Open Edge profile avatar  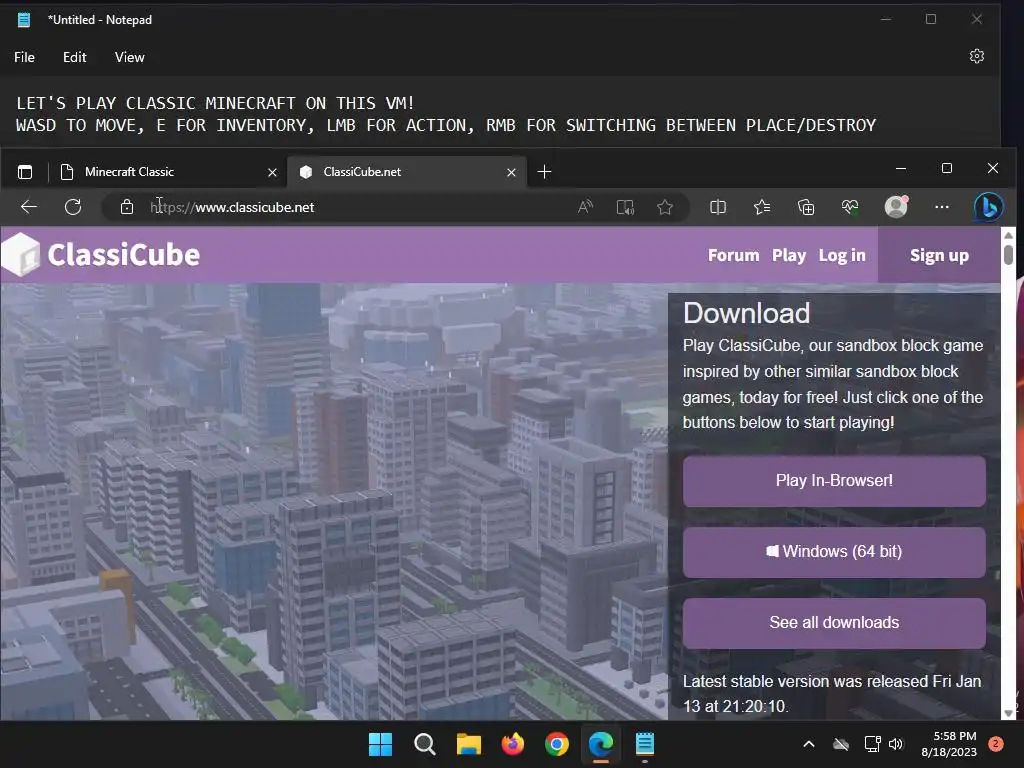(896, 206)
